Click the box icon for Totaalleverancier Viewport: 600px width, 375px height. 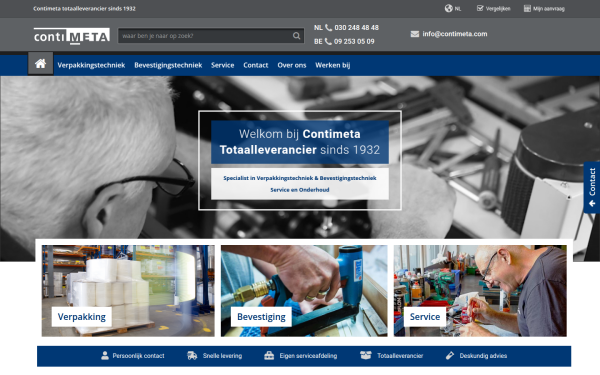click(x=366, y=355)
